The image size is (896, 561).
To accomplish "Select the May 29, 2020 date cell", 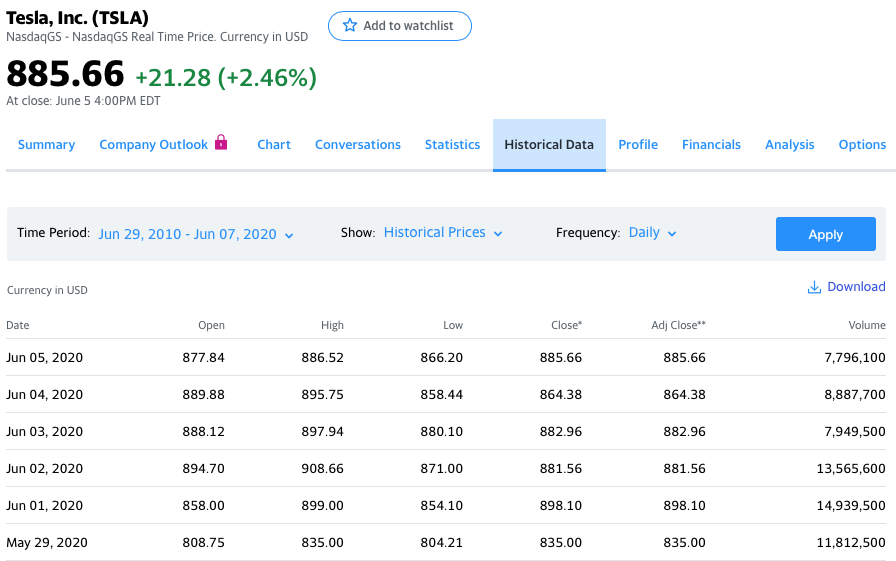I will click(x=47, y=543).
